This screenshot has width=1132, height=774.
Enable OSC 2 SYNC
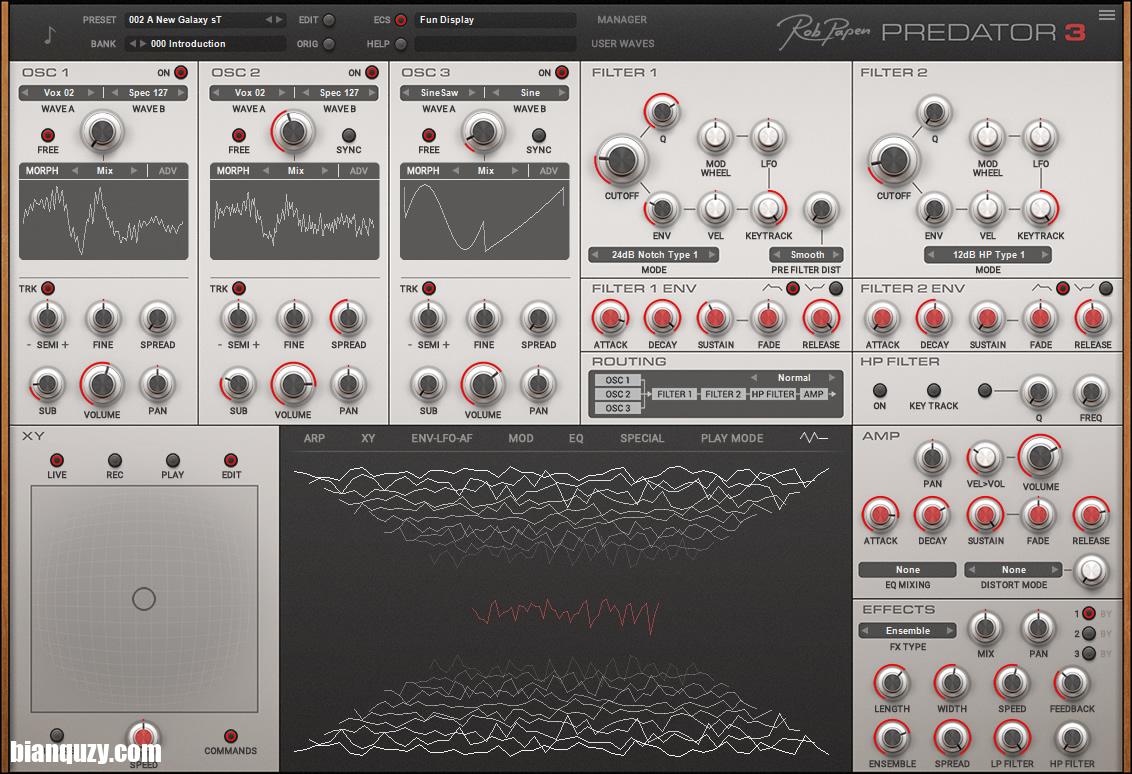[x=348, y=135]
